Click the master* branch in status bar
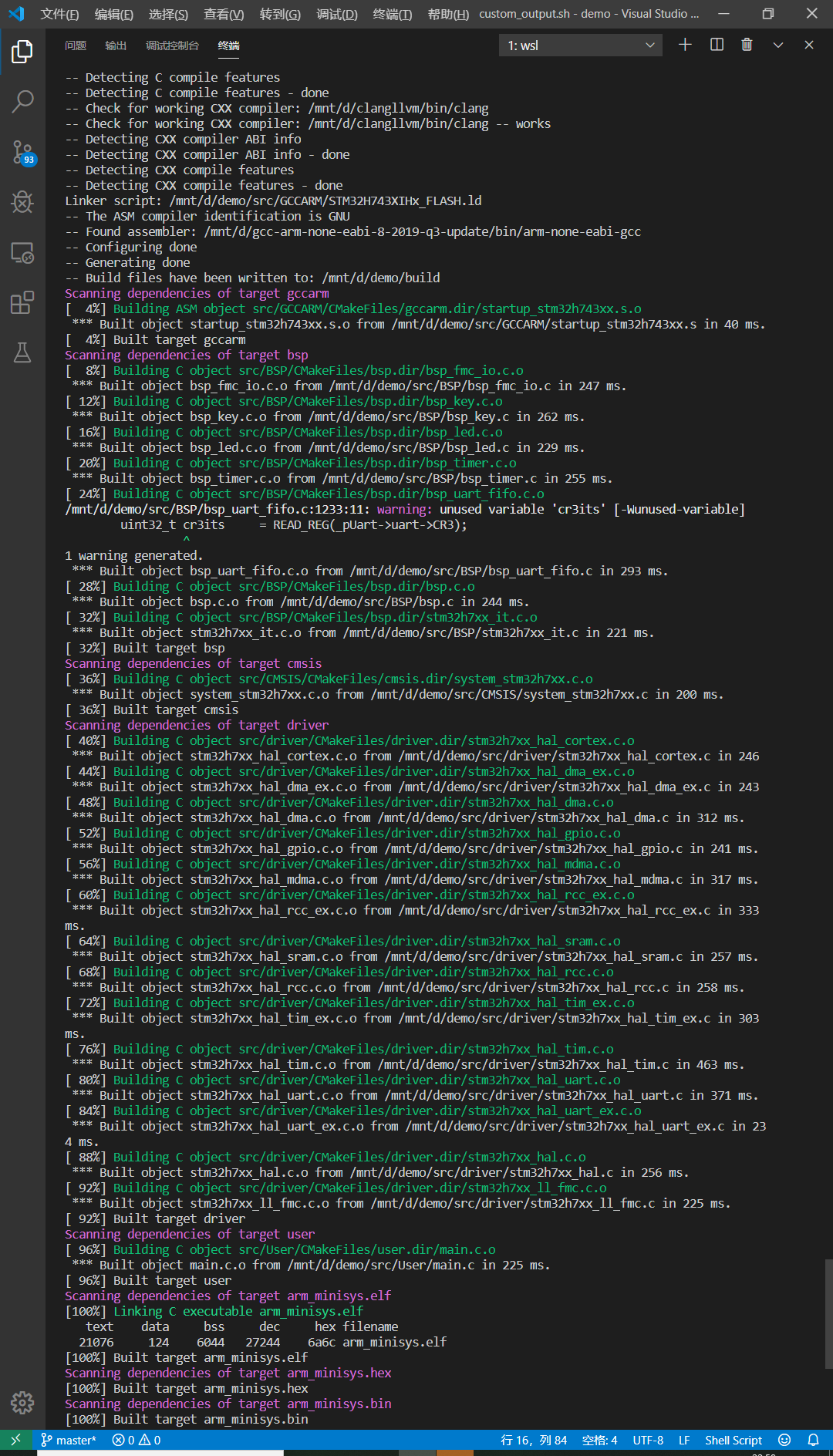 pos(69,1440)
